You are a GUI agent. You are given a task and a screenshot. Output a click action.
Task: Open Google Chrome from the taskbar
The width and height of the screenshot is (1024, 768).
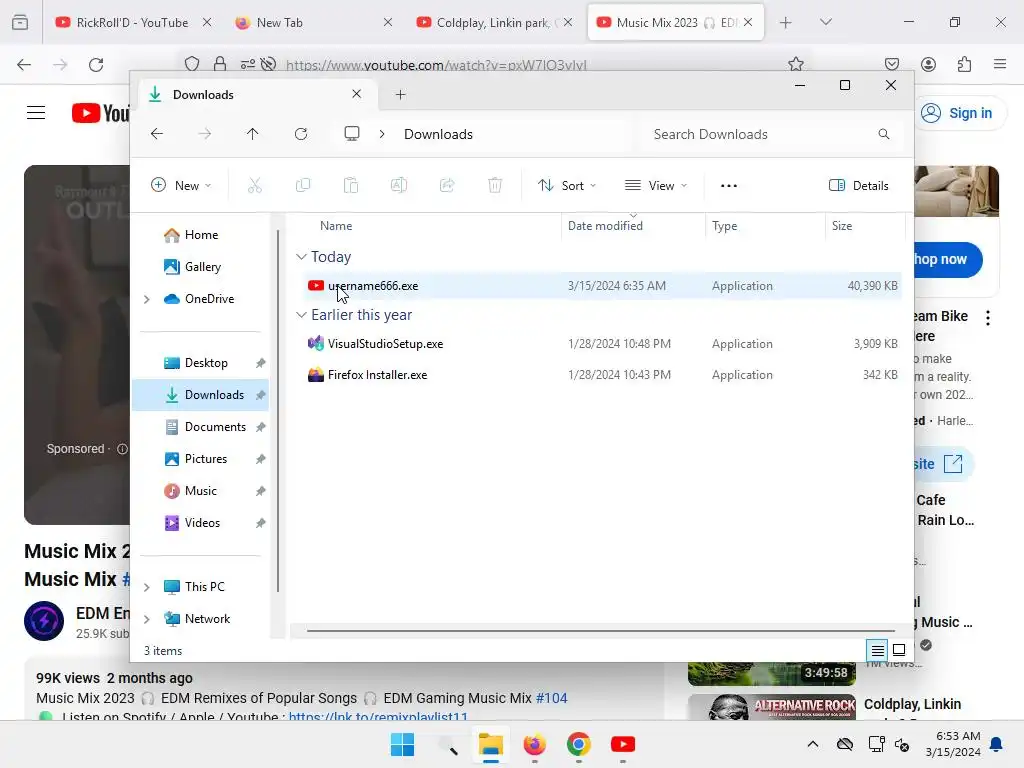coord(579,744)
